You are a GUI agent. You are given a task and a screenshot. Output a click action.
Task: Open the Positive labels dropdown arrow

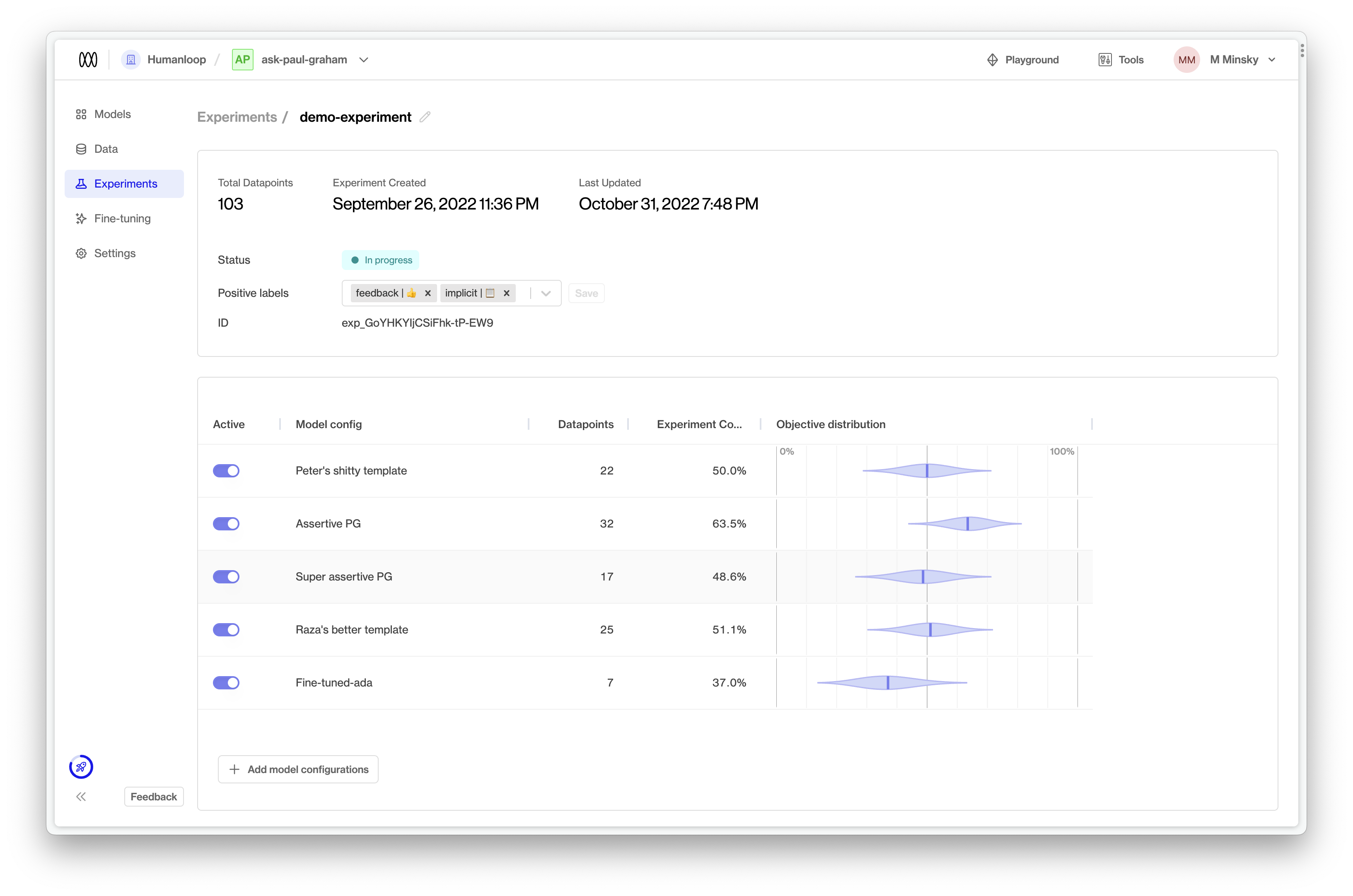(546, 293)
